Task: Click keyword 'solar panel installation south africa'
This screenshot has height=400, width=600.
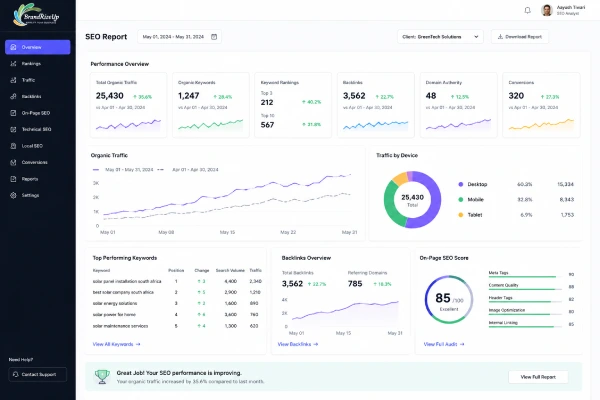Action: (x=127, y=281)
